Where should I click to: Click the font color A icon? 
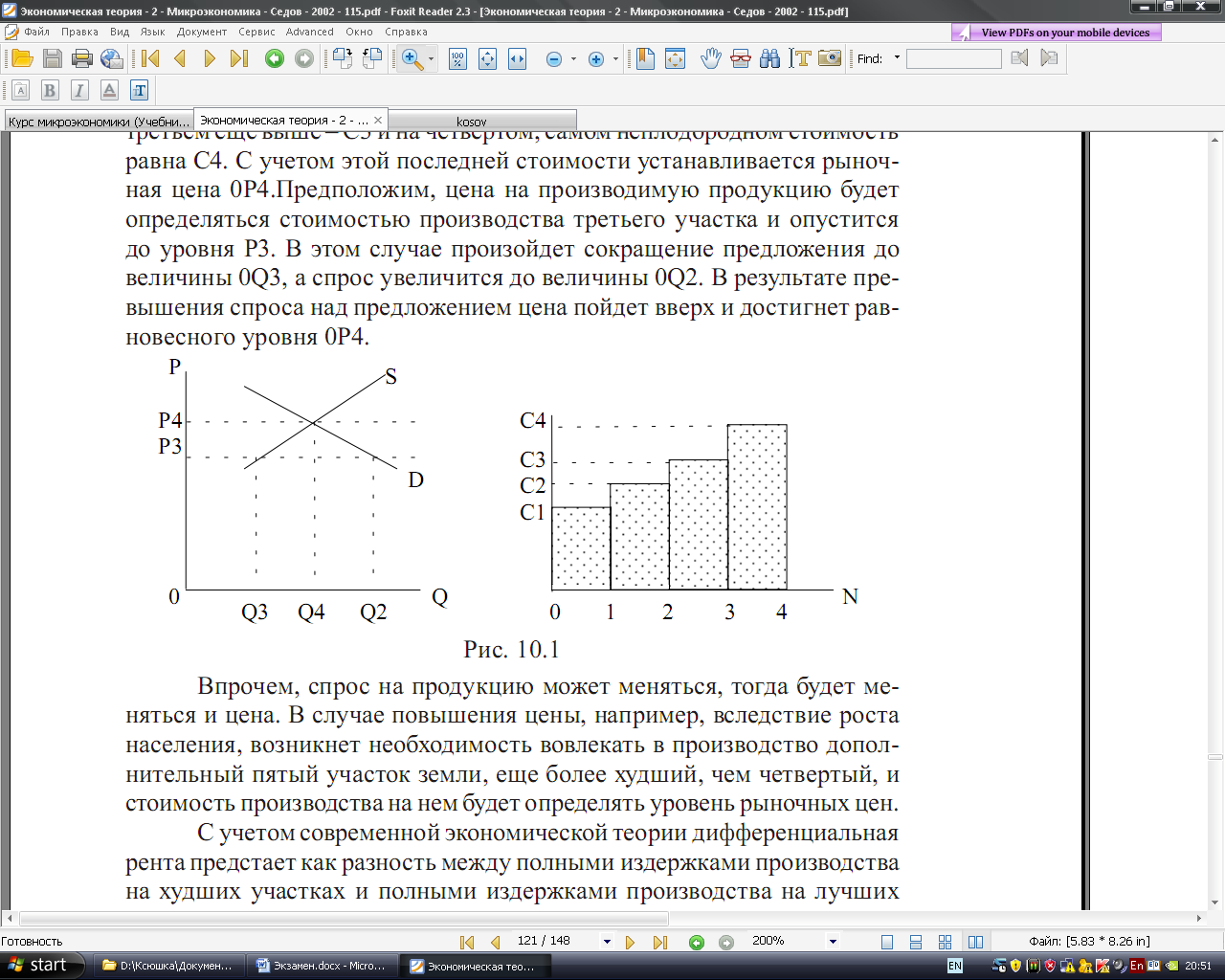[x=109, y=90]
